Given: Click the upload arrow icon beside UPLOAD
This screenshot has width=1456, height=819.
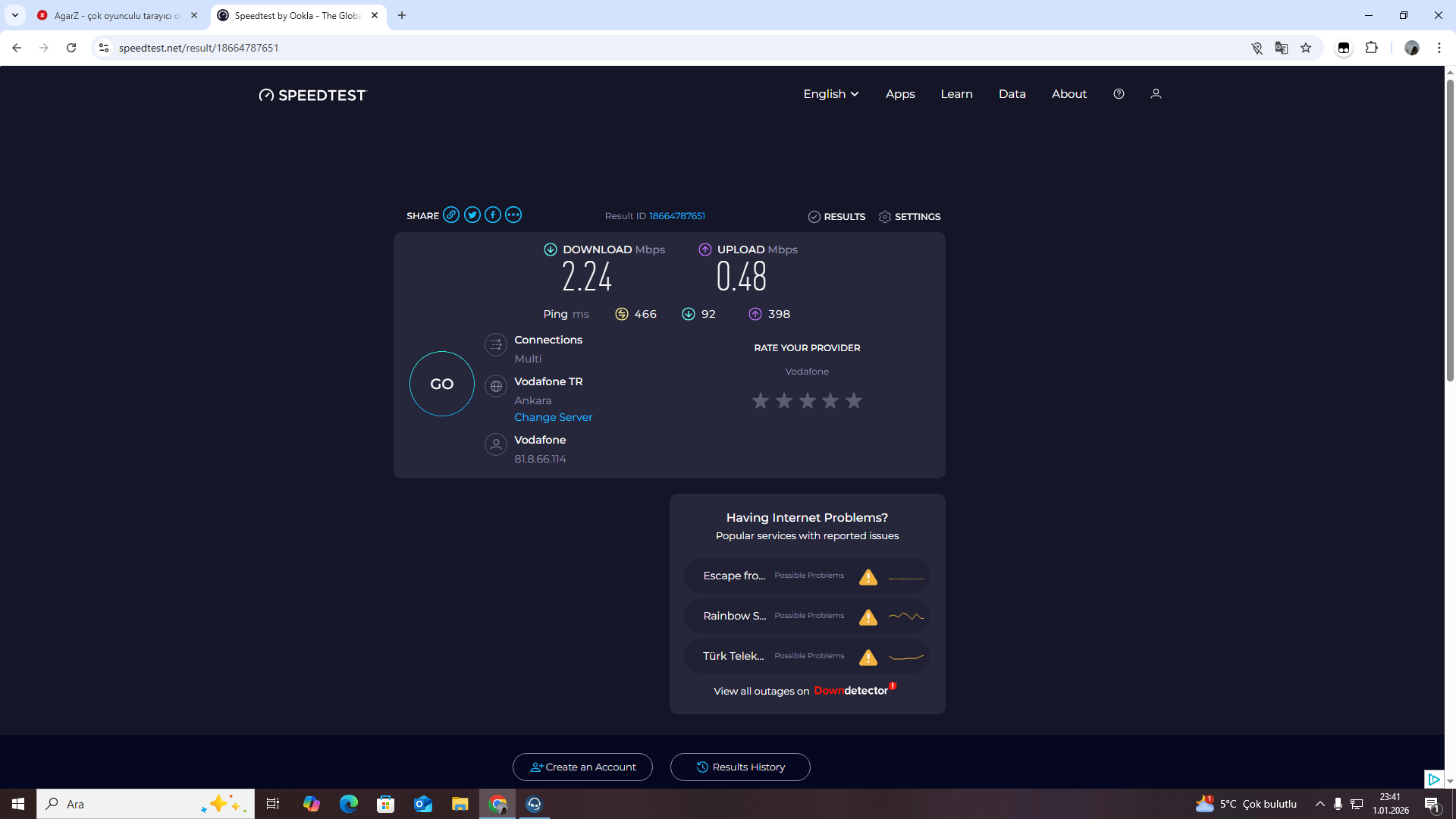Looking at the screenshot, I should tap(705, 249).
